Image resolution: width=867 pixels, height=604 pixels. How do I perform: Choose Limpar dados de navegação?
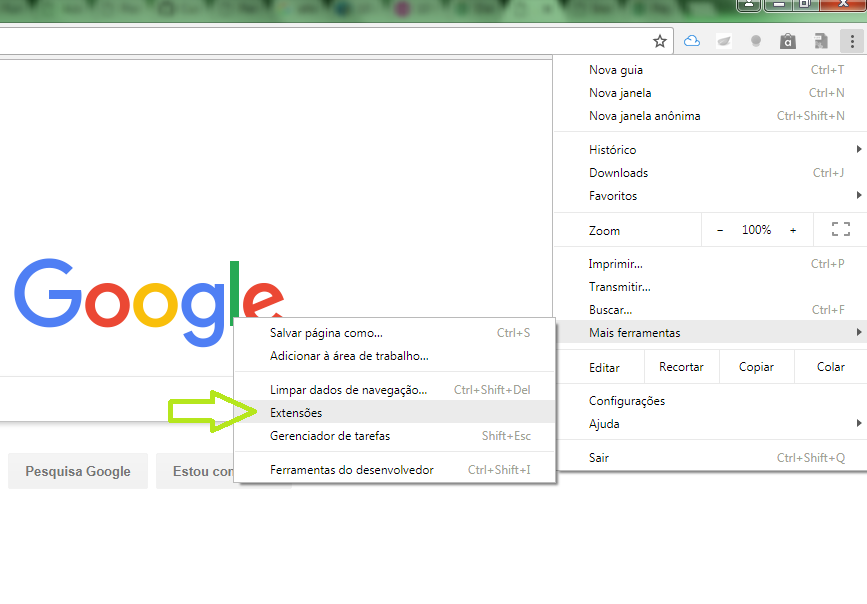pos(348,389)
